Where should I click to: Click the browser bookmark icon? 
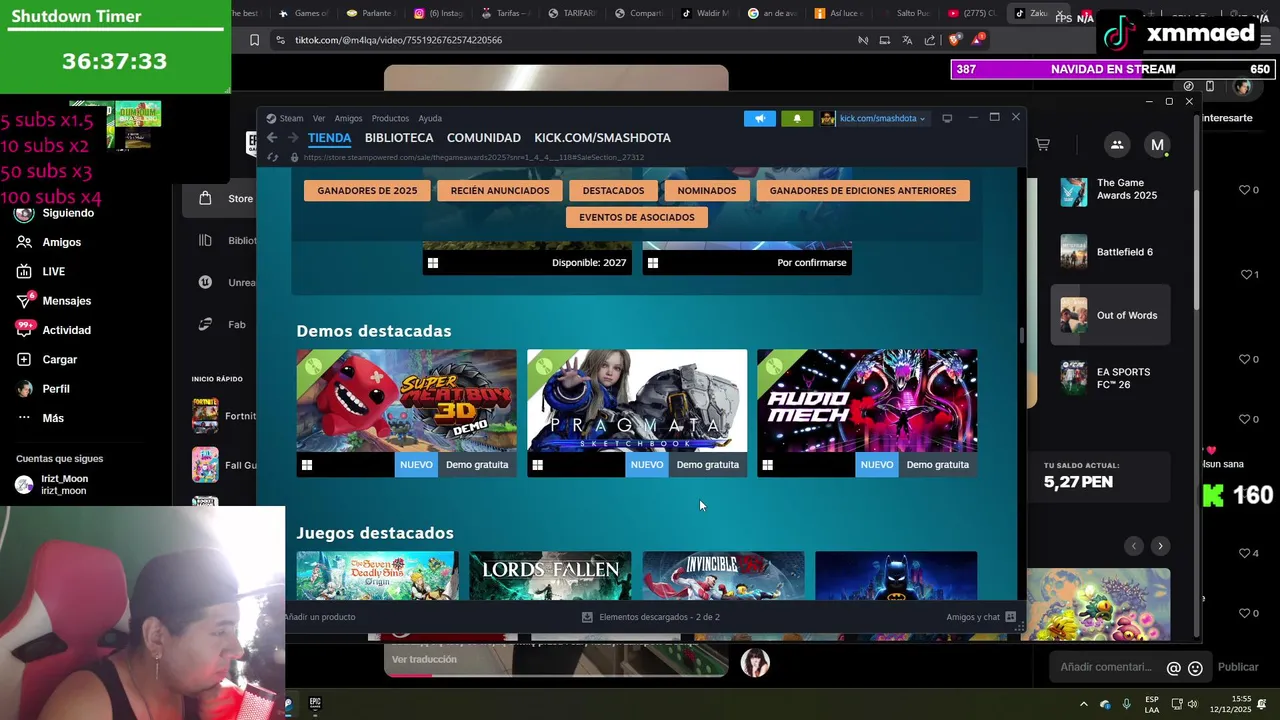click(x=254, y=40)
